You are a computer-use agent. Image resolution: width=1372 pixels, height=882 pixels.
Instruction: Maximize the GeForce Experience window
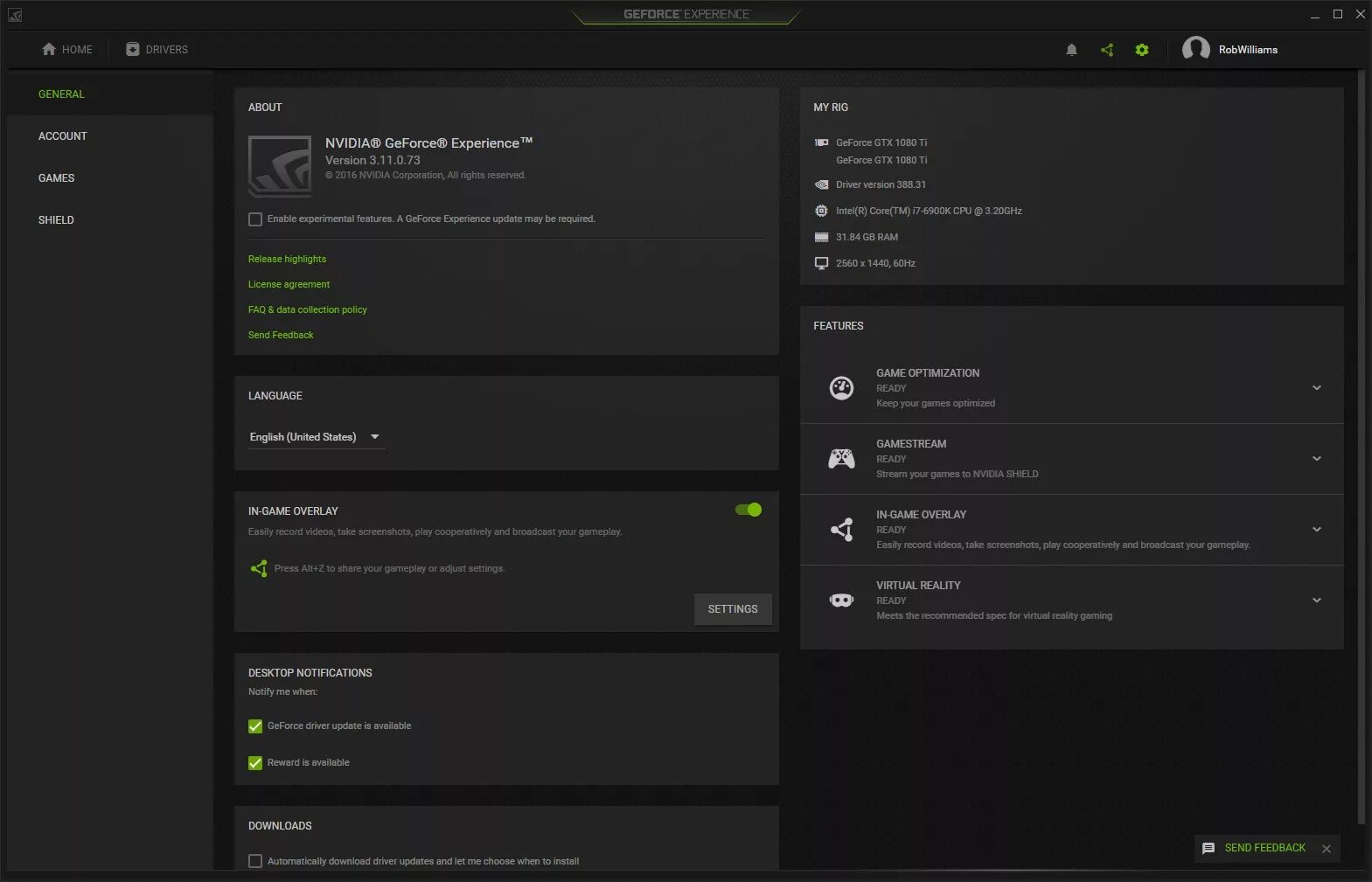point(1338,14)
